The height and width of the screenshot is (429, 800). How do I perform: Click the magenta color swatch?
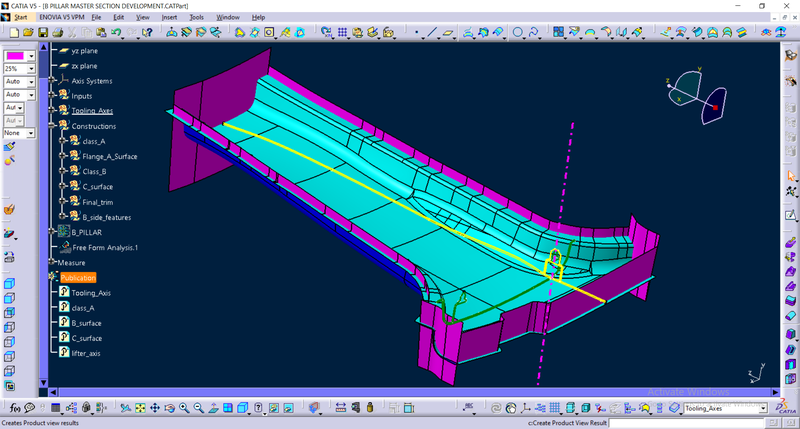point(15,55)
